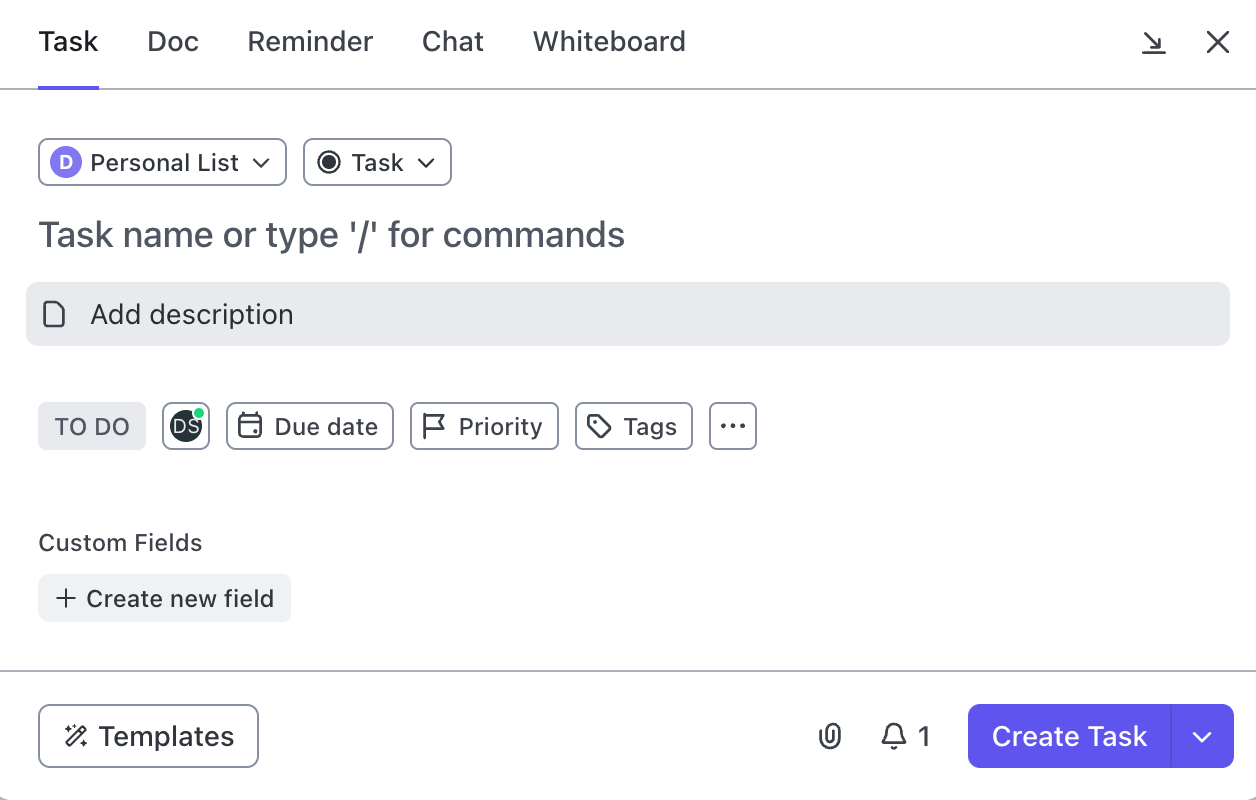The image size is (1256, 800).
Task: Click the document icon beside Add description
Action: (x=54, y=315)
